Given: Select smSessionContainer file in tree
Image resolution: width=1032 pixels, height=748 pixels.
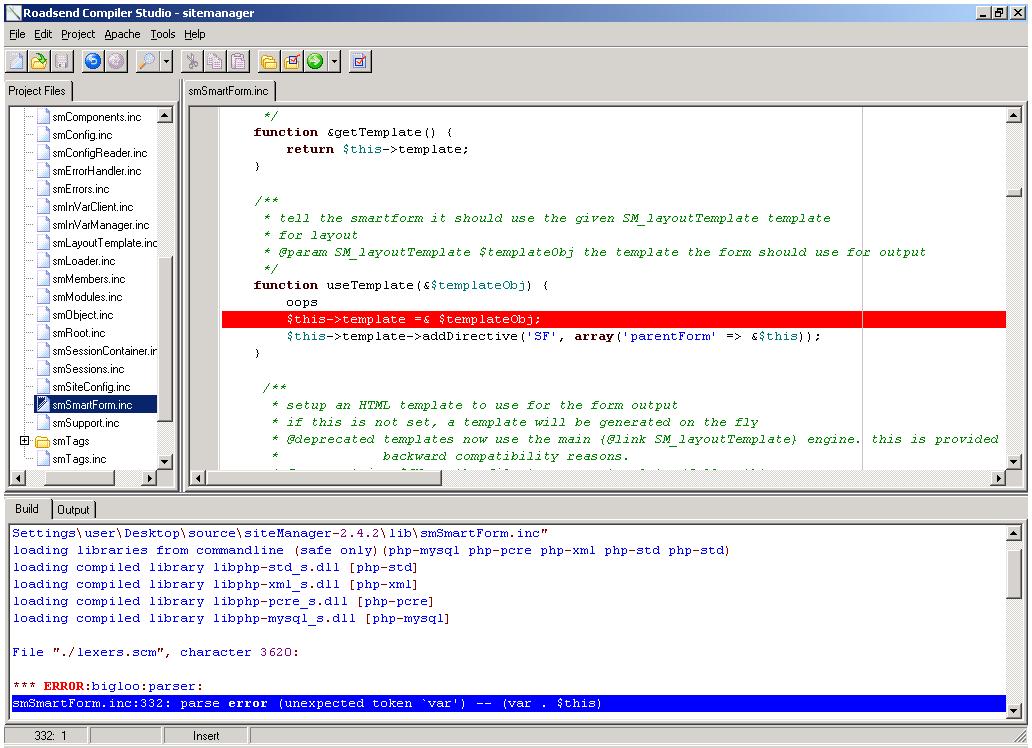Looking at the screenshot, I should point(104,351).
